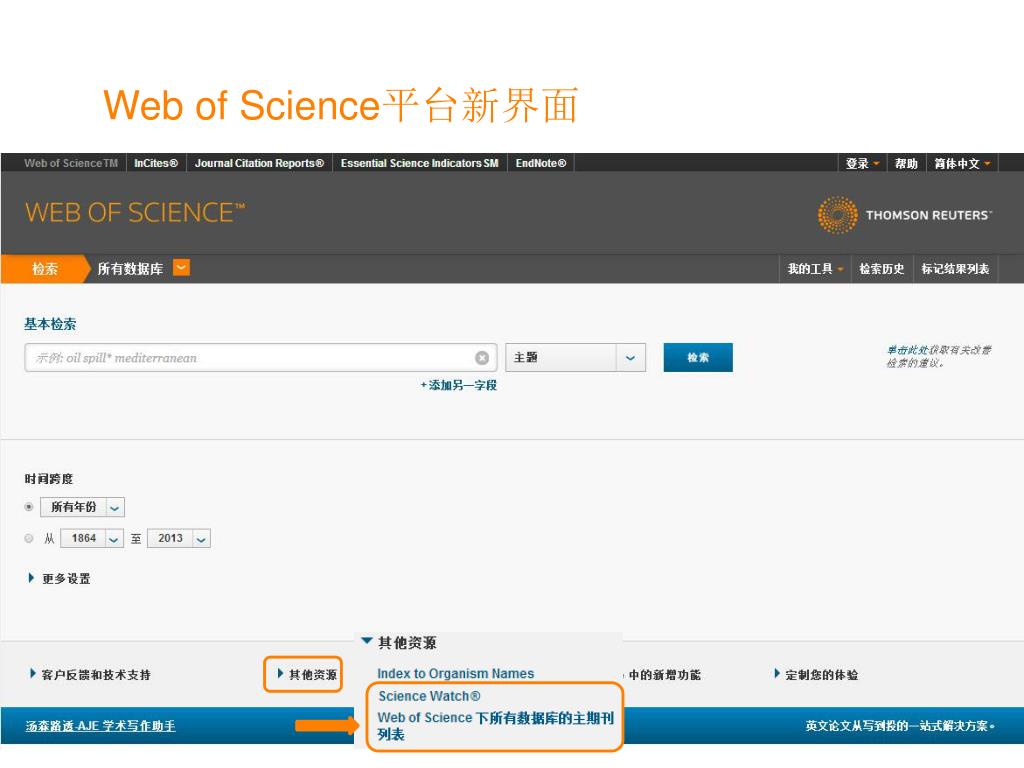
Task: Click 汤森路透-AJE 学术写作助手 link
Action: (101, 726)
